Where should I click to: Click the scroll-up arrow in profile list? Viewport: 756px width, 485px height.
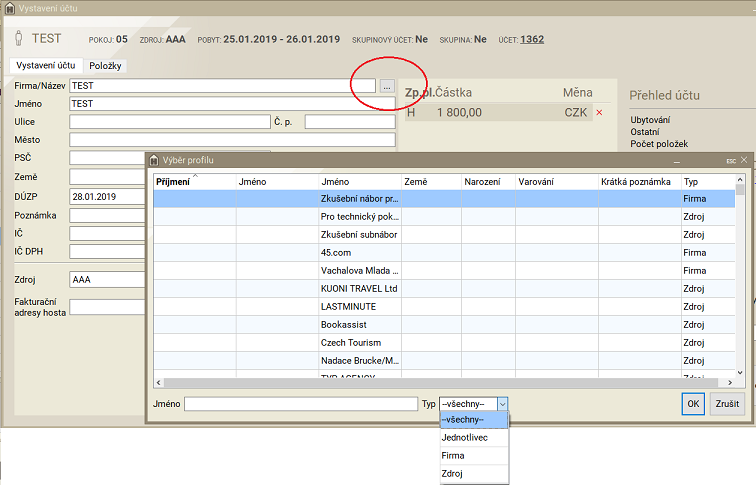[x=740, y=180]
